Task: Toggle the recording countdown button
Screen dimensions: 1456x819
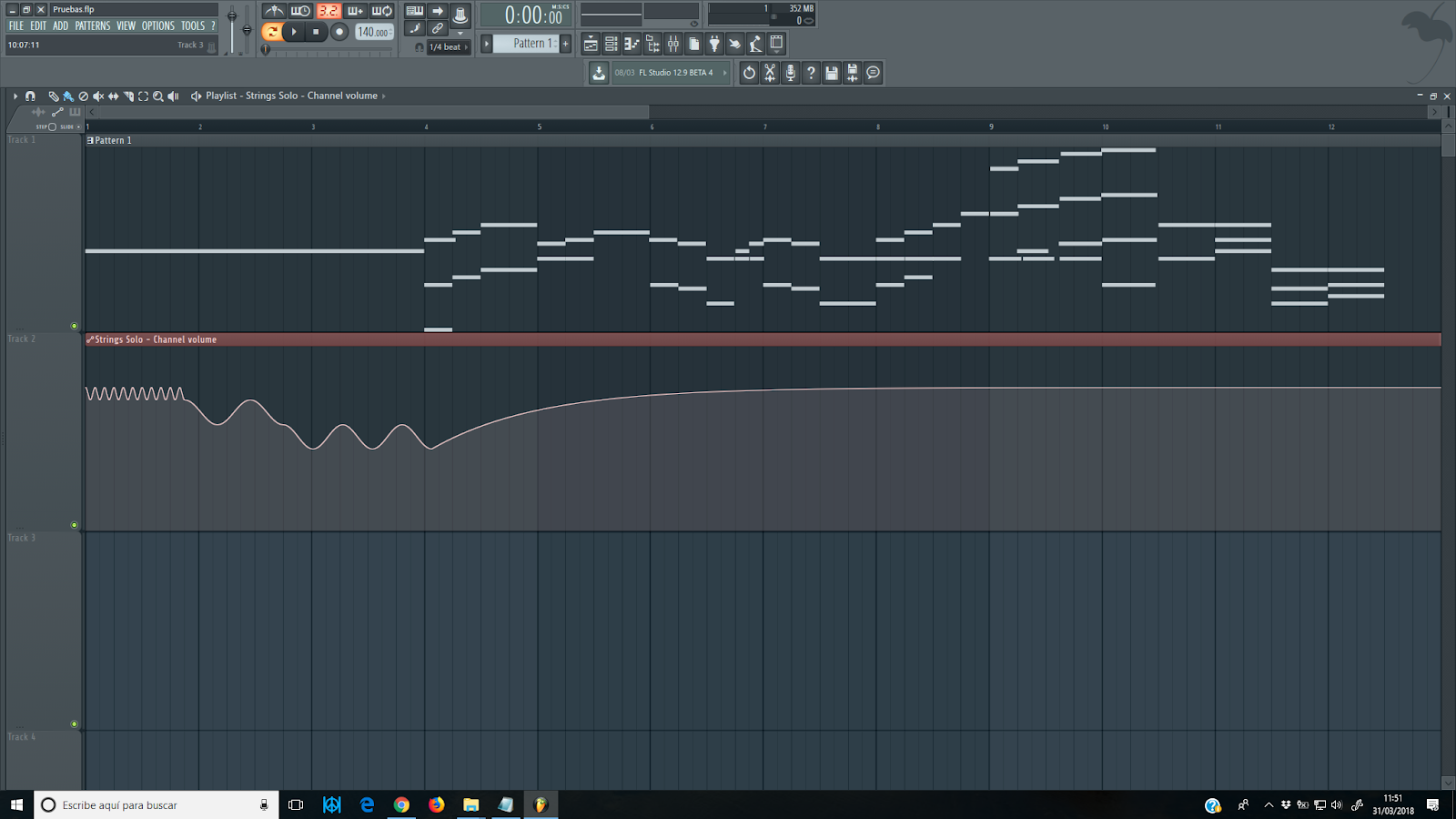Action: [329, 11]
